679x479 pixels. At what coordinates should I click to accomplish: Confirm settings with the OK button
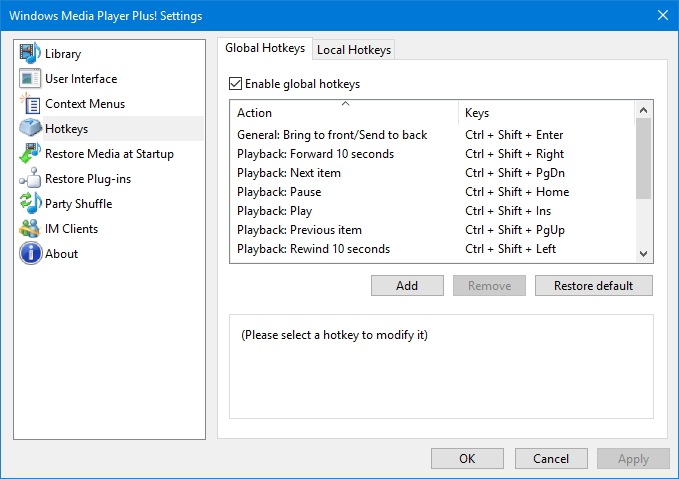(467, 459)
